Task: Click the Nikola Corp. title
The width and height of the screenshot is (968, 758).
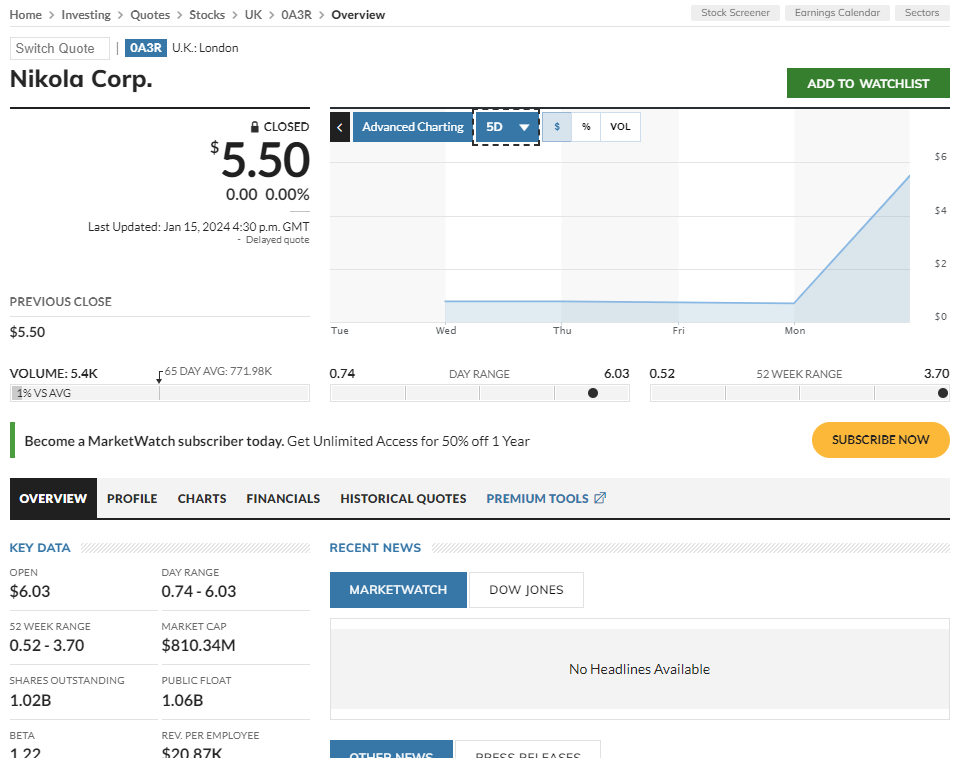Action: (81, 79)
